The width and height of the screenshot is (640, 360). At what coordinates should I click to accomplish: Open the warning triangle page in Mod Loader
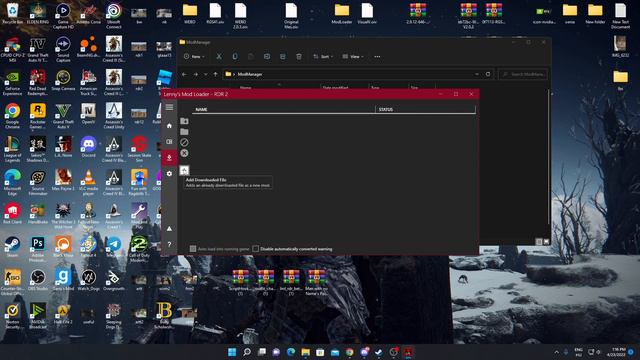click(169, 229)
